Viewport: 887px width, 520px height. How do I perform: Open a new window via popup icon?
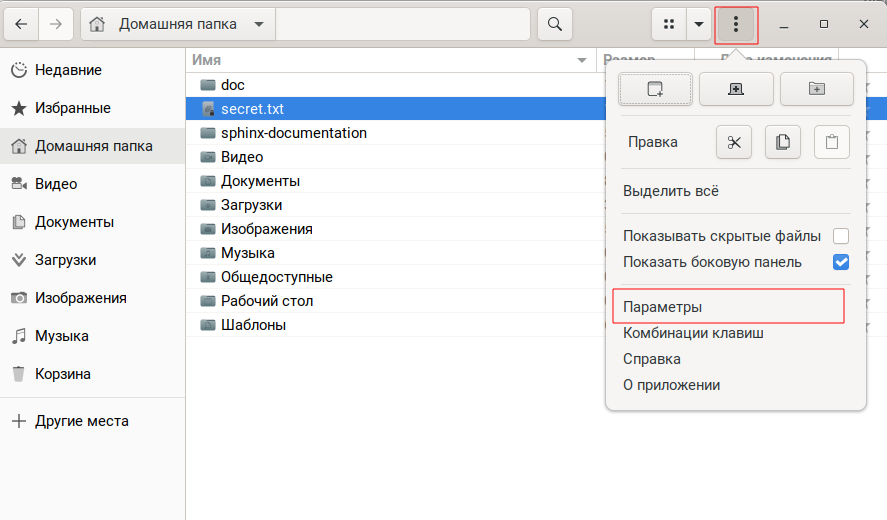[x=656, y=89]
